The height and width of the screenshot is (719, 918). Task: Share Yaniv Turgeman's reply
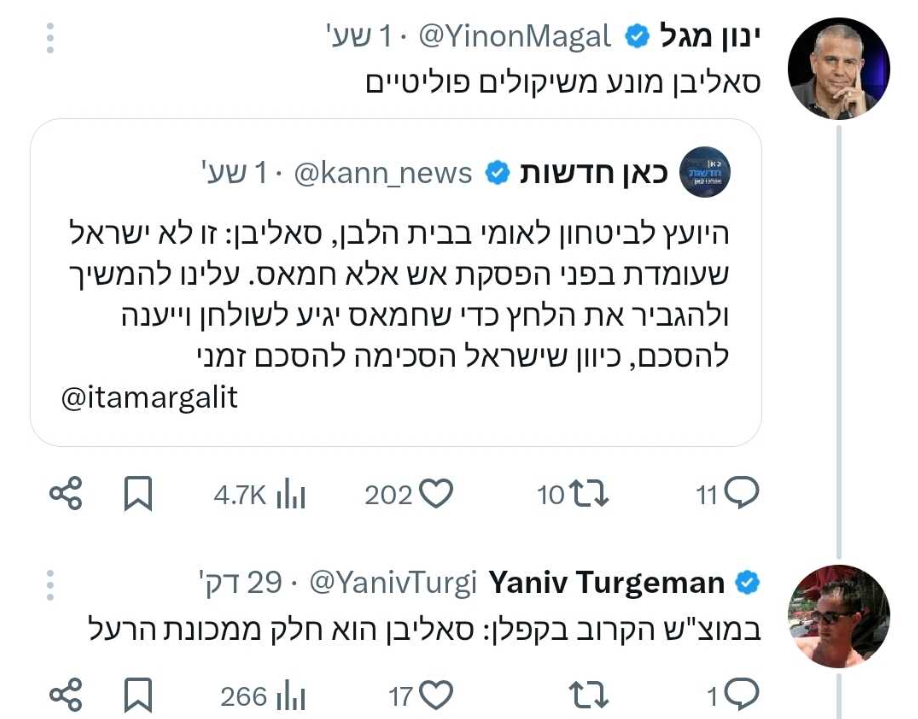(66, 694)
